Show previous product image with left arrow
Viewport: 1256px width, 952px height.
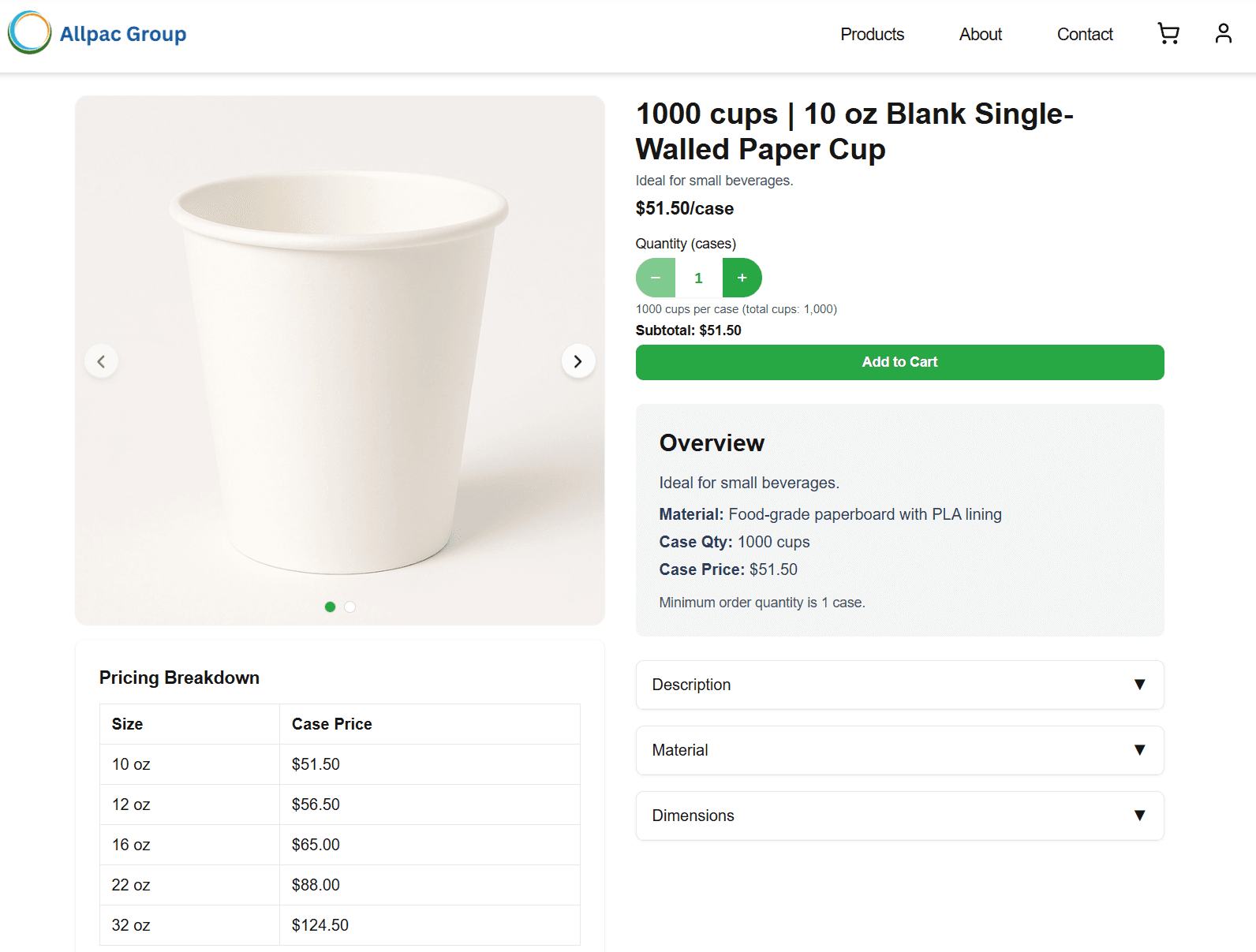tap(101, 360)
